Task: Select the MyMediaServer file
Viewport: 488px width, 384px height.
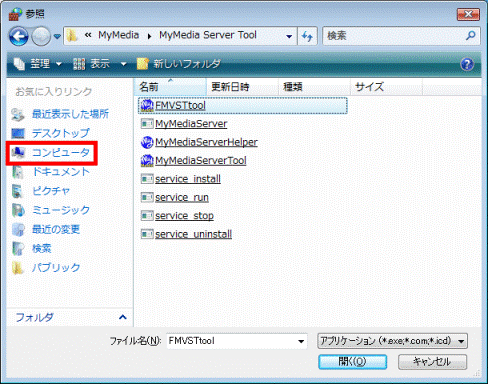Action: click(191, 124)
